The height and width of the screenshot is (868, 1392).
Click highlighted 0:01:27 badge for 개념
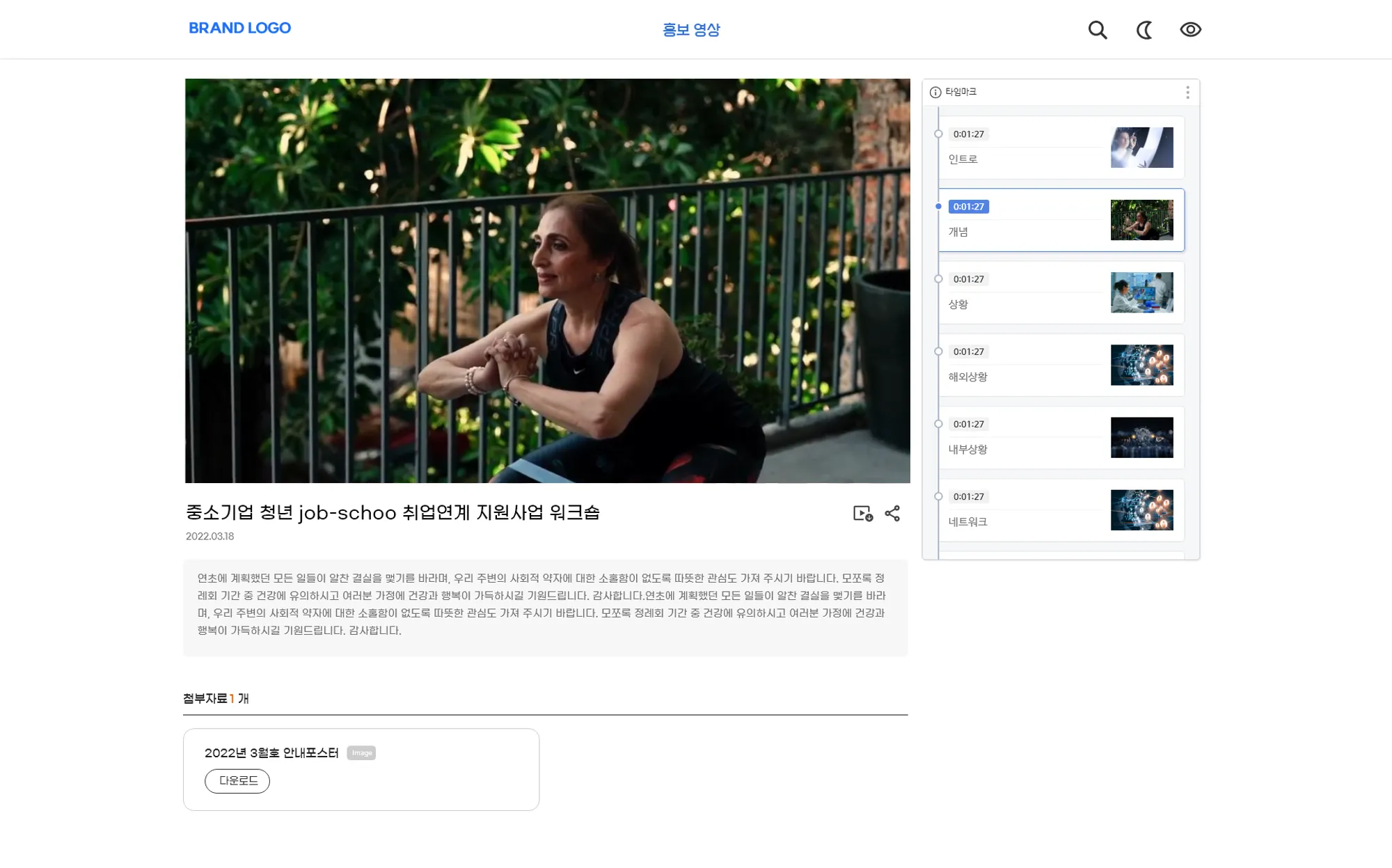click(968, 207)
